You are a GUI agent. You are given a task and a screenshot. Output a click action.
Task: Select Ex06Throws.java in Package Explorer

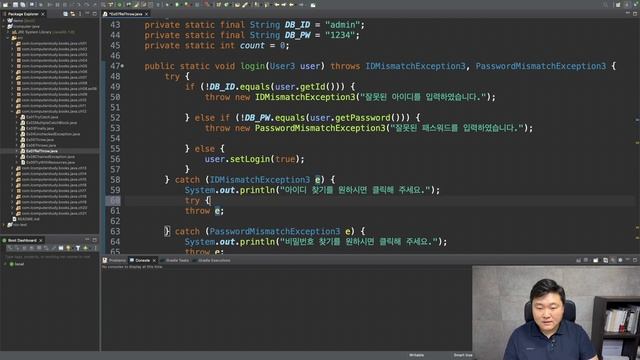pos(40,146)
